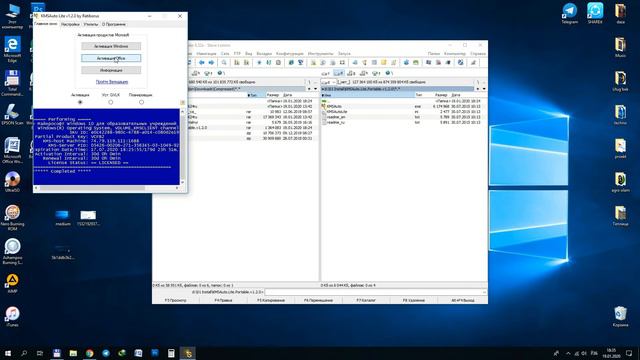This screenshot has height=360, width=640.
Task: Open Утилиты tab in KMSAuto Lite
Action: 91,24
